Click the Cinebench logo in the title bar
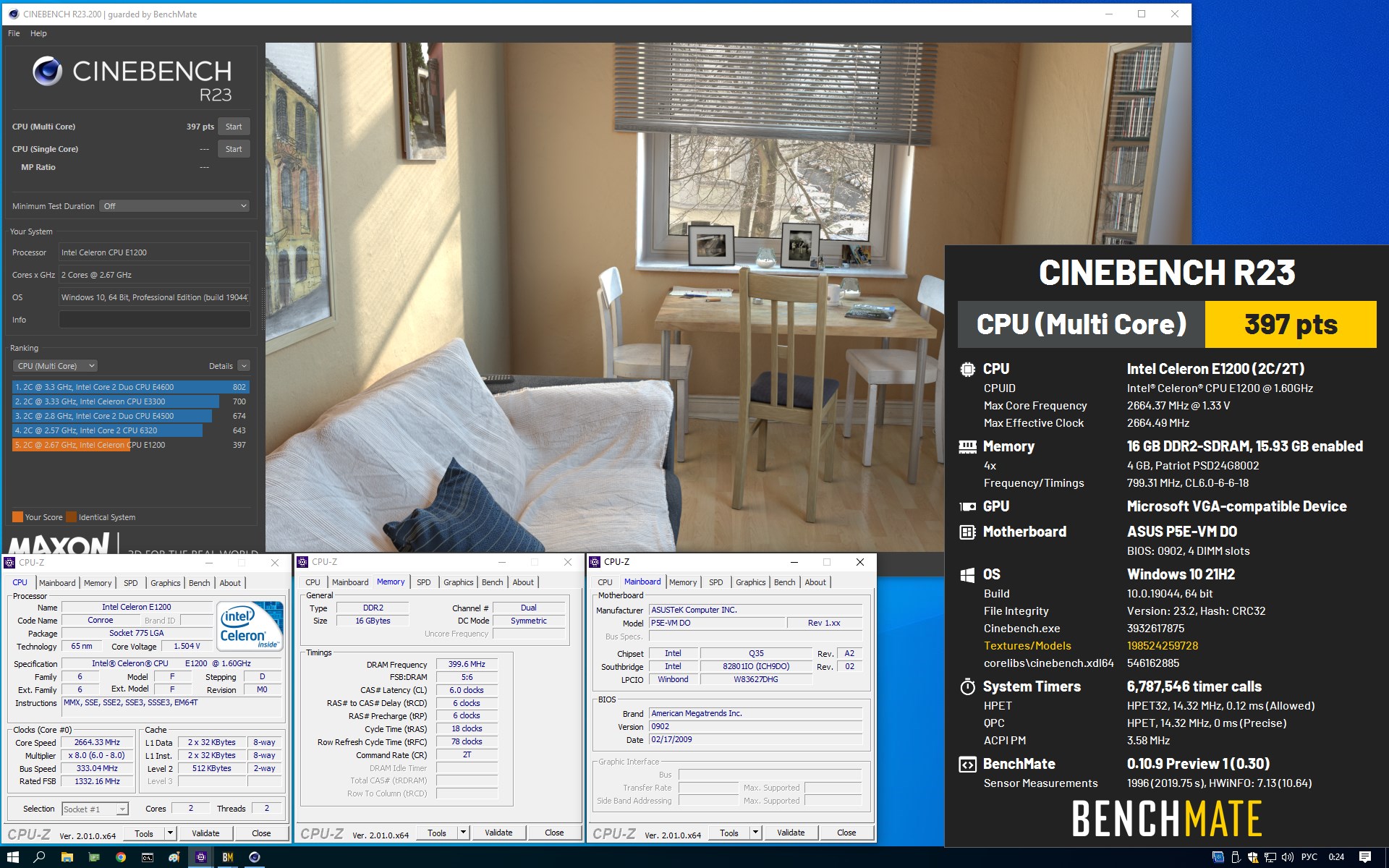 (13, 14)
